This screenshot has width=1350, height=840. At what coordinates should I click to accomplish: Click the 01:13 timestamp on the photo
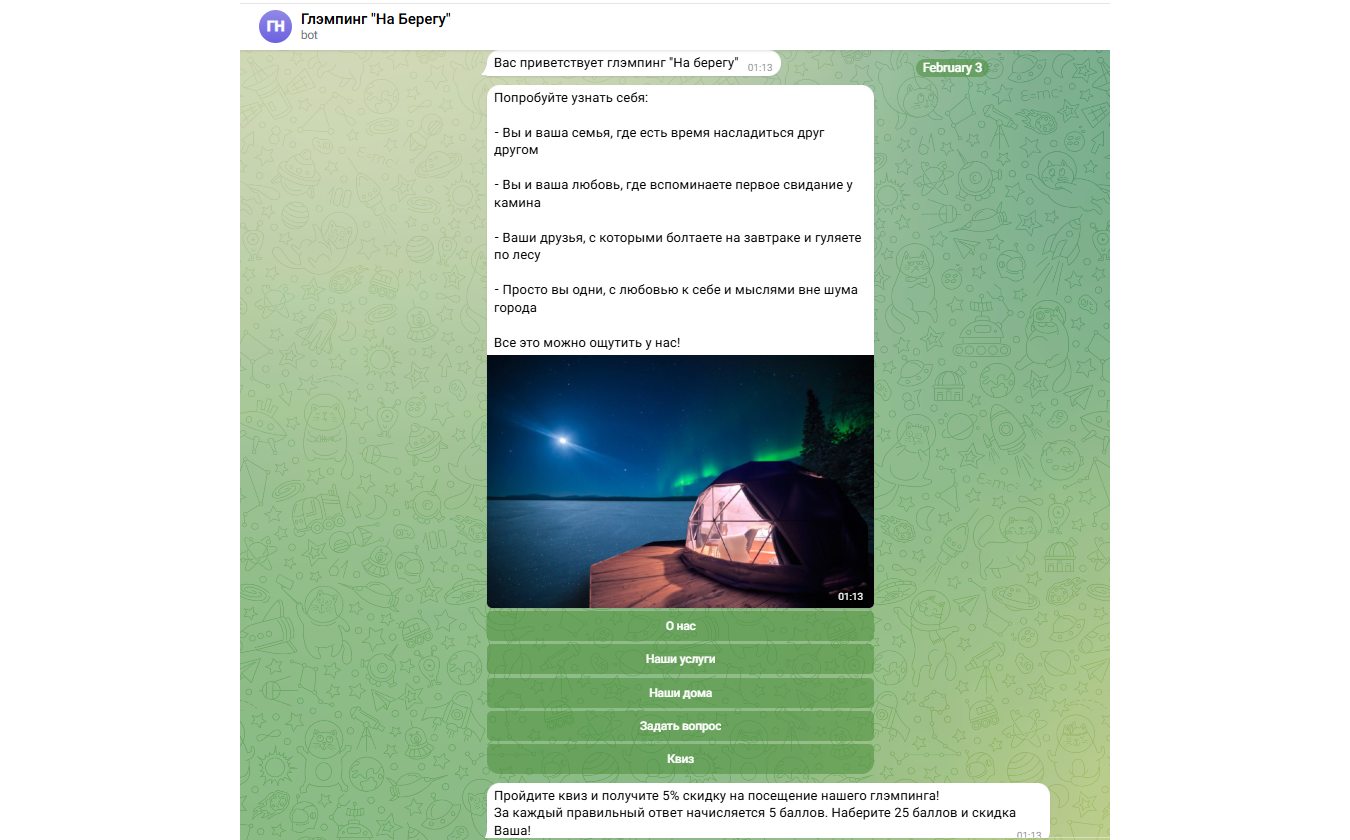pyautogui.click(x=850, y=597)
